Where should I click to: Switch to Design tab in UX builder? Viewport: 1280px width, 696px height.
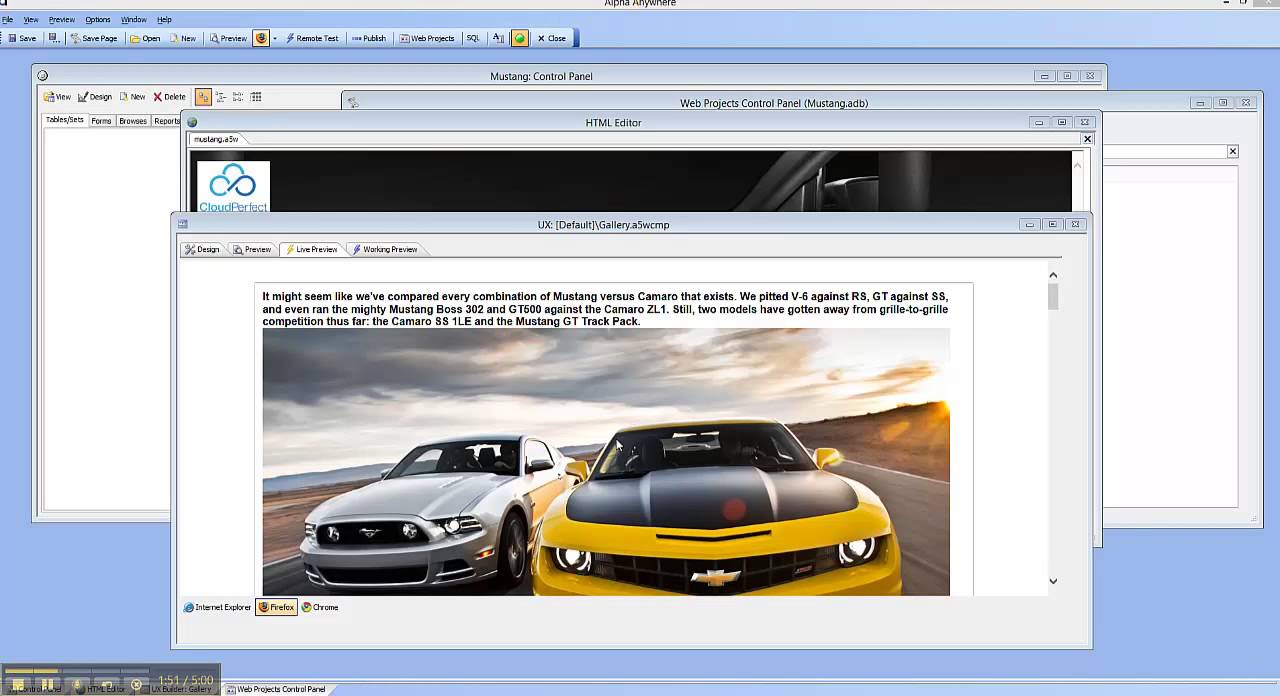click(x=202, y=249)
